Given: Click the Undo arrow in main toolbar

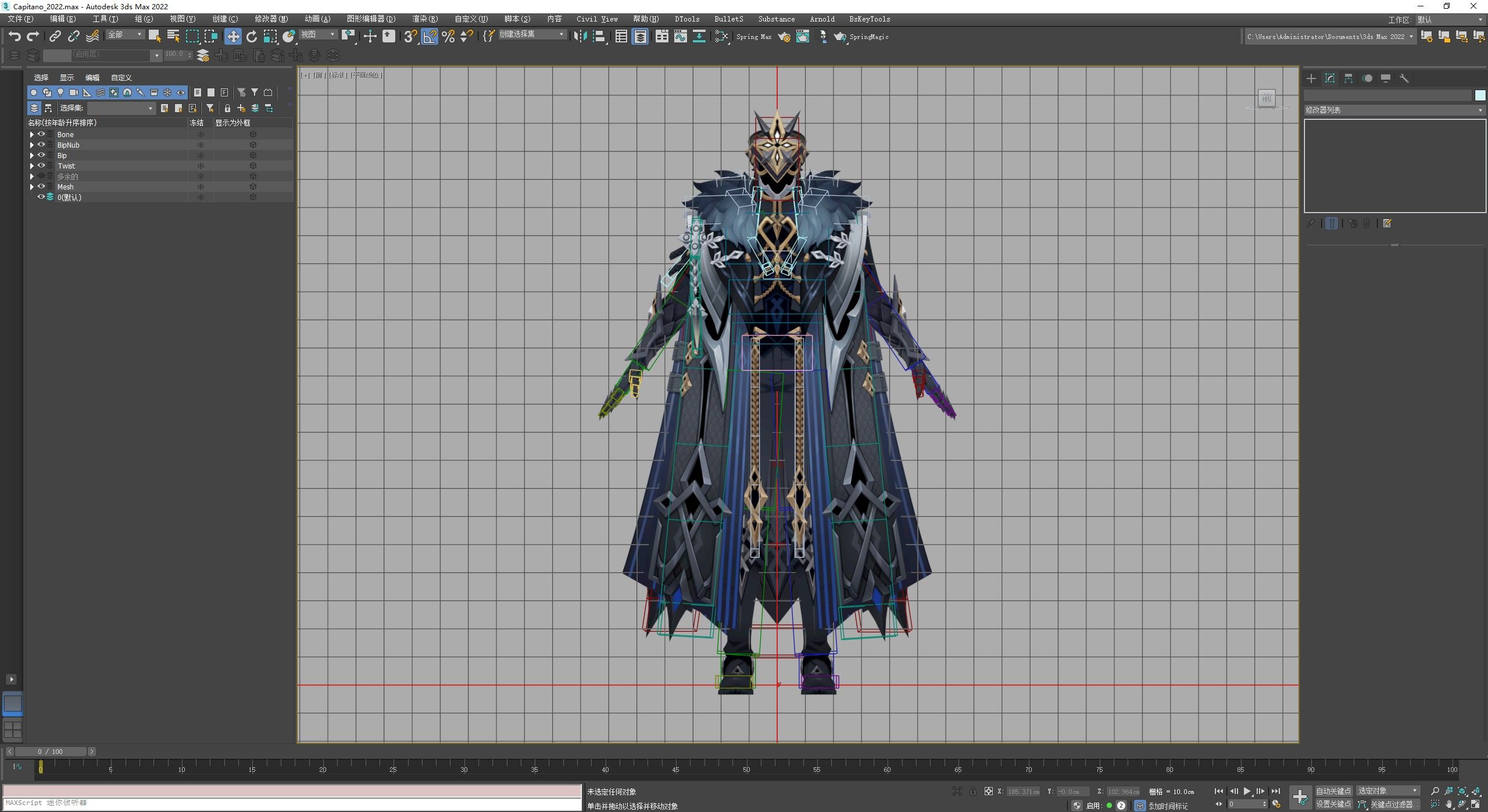Looking at the screenshot, I should [15, 37].
